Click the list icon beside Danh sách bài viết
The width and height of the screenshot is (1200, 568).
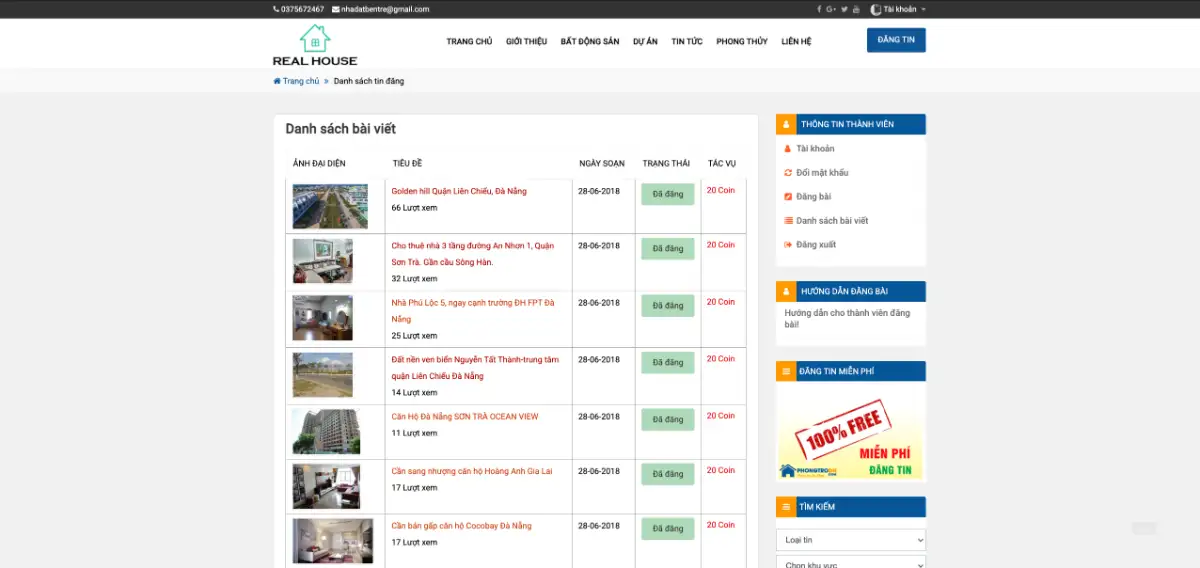788,220
